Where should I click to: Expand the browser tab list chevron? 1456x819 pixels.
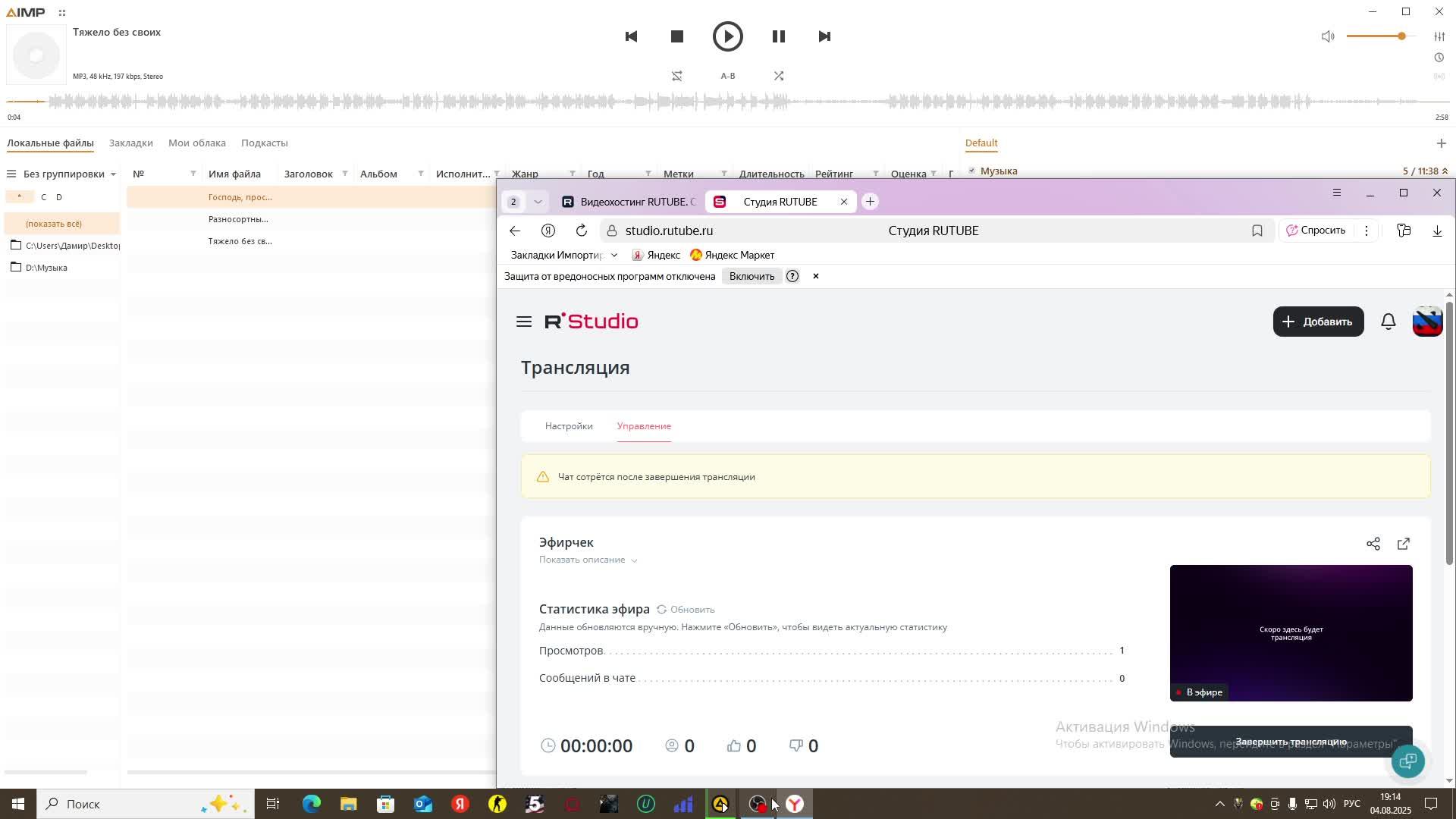tap(538, 202)
